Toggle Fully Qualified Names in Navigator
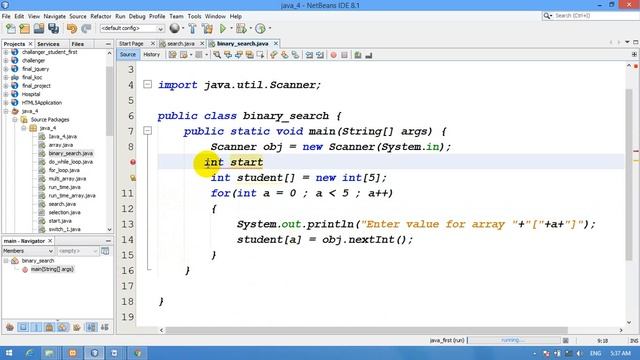 point(76,327)
